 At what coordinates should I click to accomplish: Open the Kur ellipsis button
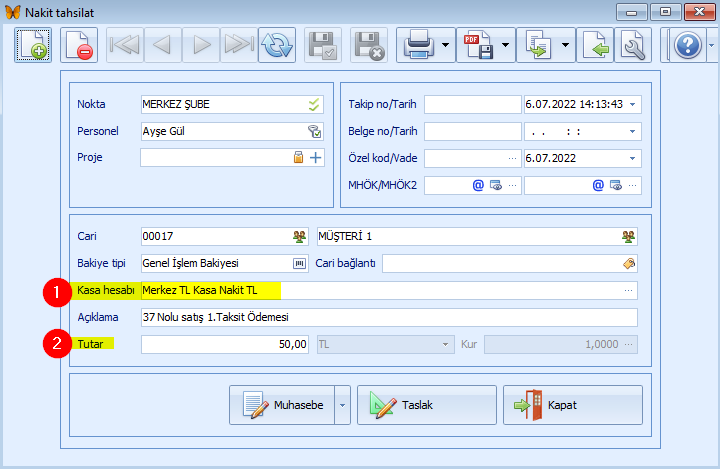[x=629, y=344]
